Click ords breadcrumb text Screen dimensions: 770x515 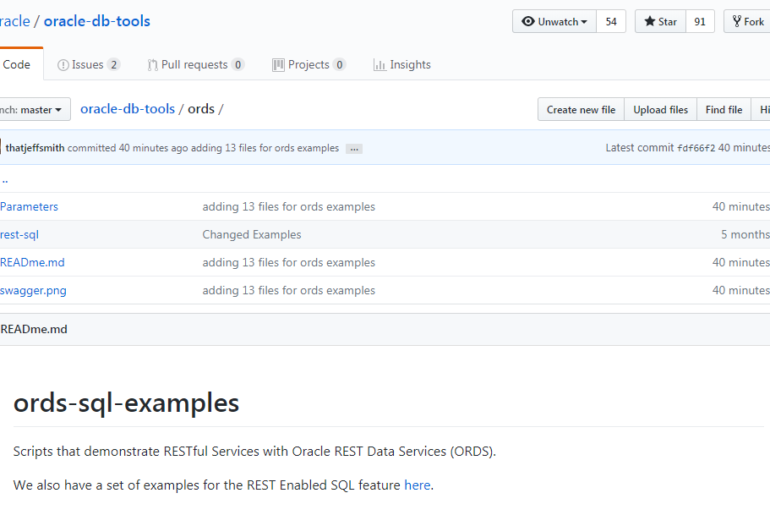click(201, 108)
